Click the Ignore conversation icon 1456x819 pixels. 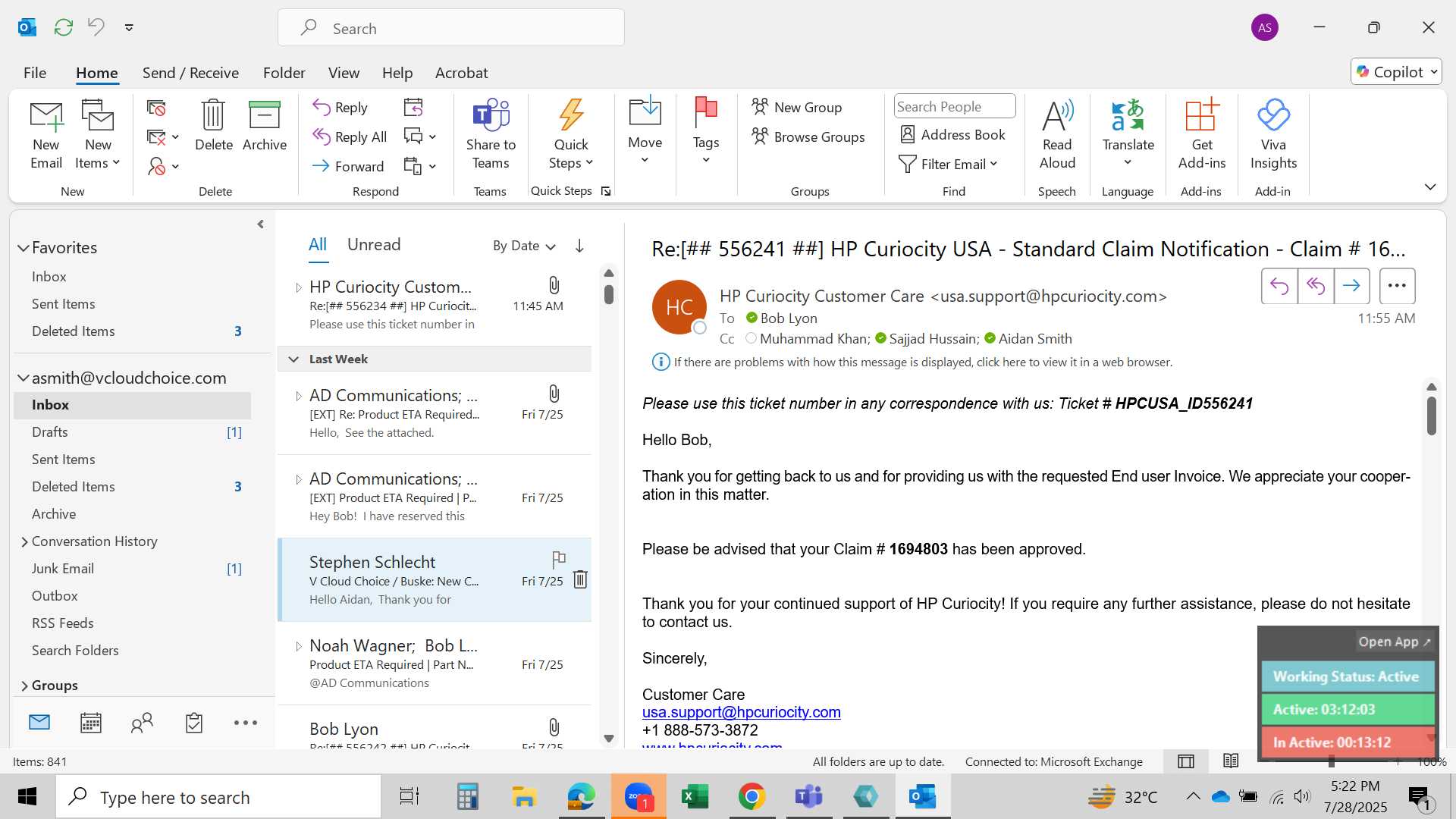[156, 108]
